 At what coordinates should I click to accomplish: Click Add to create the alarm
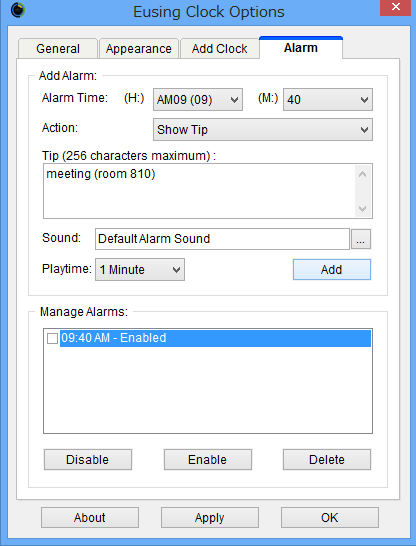(x=332, y=270)
